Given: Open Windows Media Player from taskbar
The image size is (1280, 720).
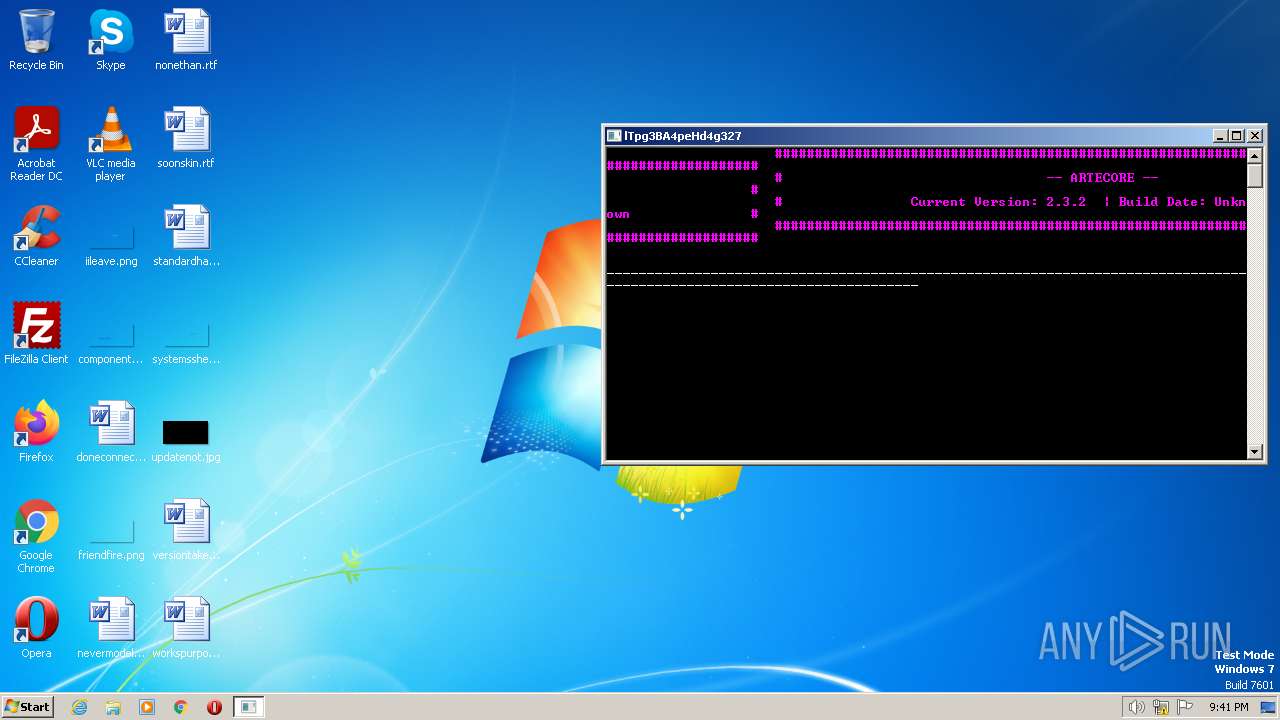Looking at the screenshot, I should (x=147, y=707).
